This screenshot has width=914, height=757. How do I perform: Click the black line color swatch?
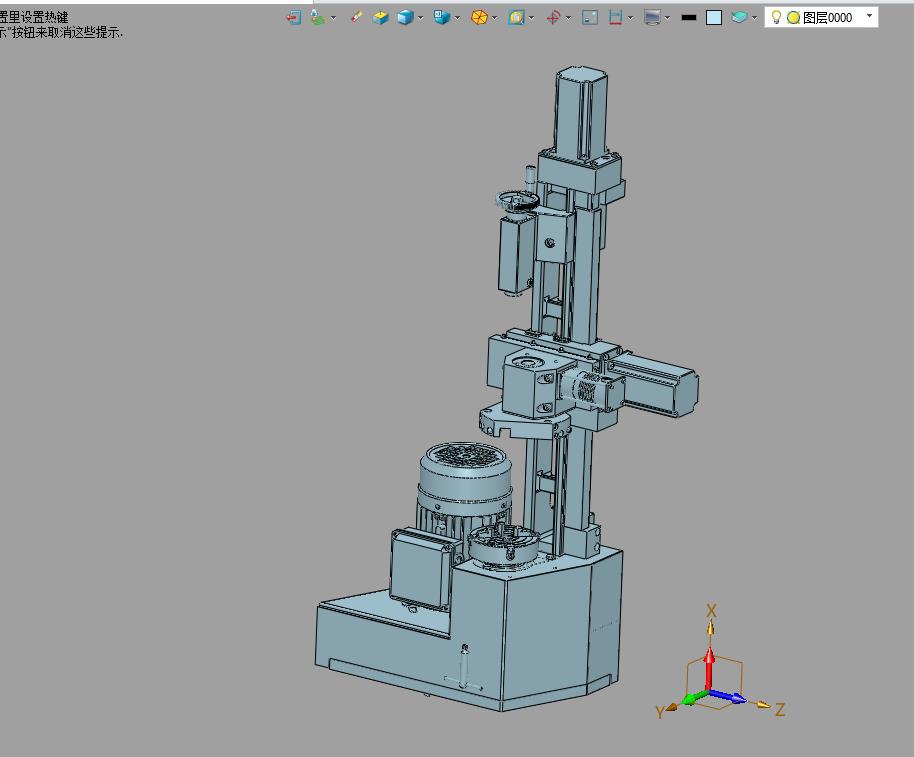[688, 17]
